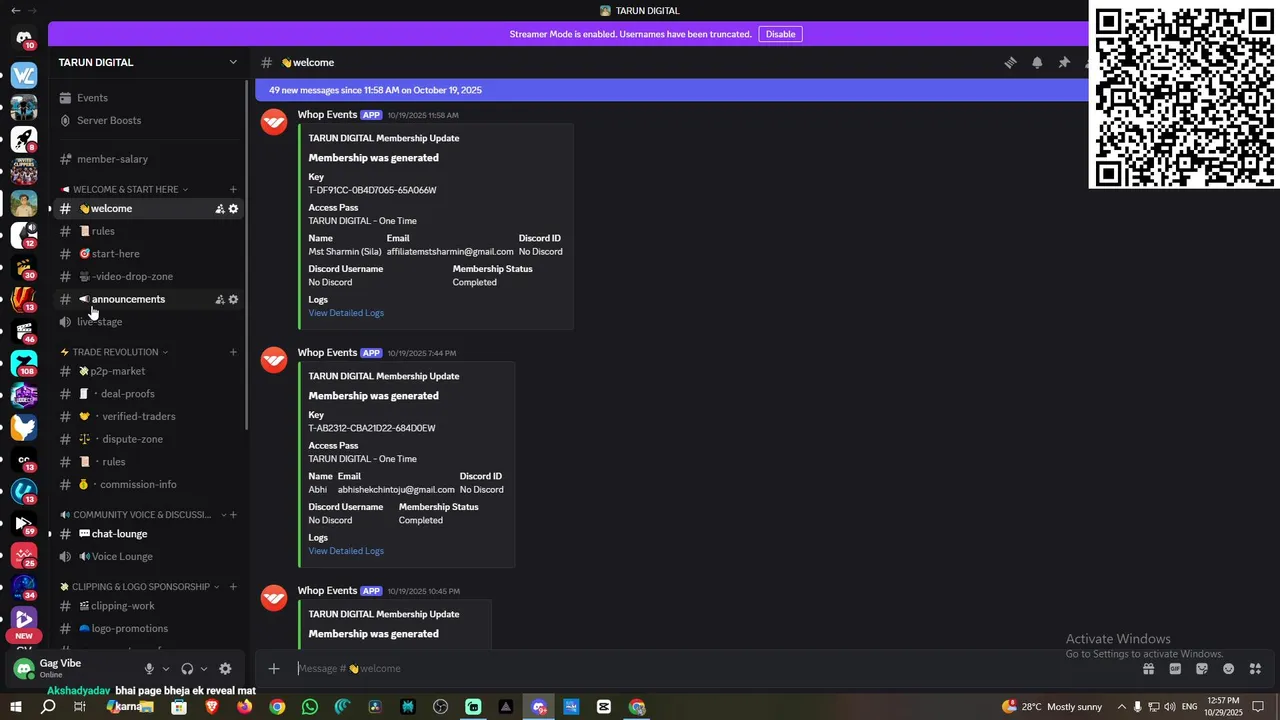Screen dimensions: 1280x720
Task: Collapse WELCOME & START HERE category
Action: tap(124, 189)
